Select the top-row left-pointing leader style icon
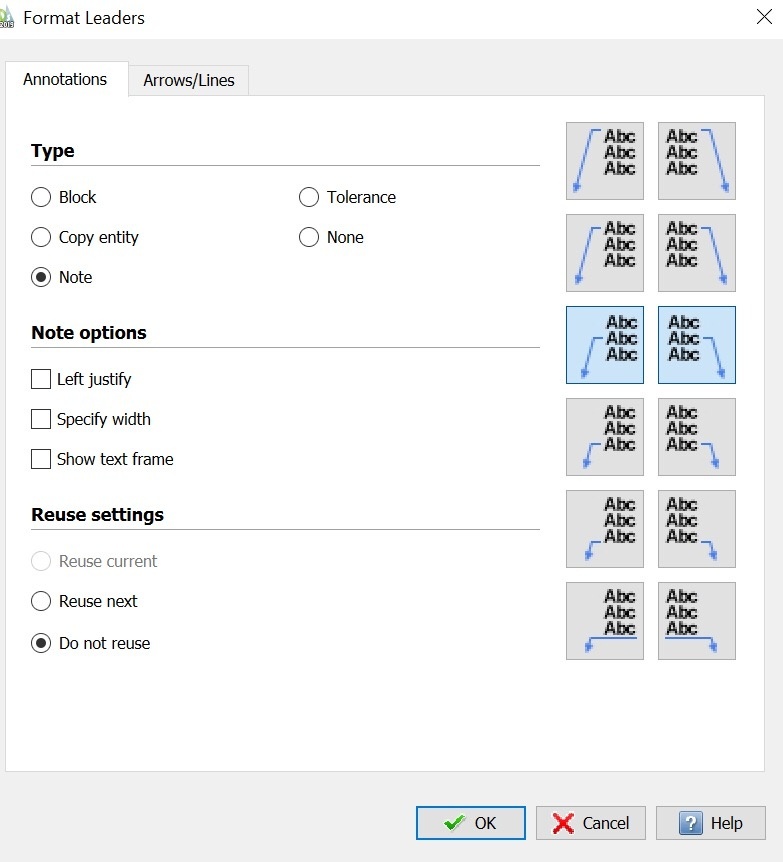Image resolution: width=783 pixels, height=862 pixels. [x=605, y=161]
